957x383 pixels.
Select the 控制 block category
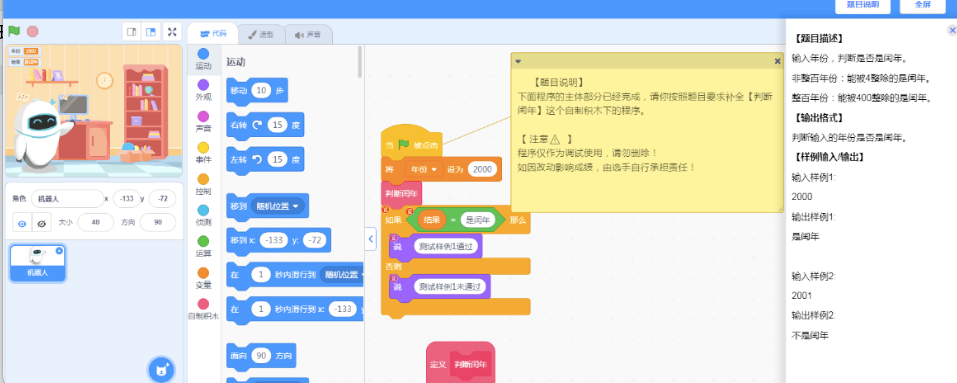(x=203, y=185)
